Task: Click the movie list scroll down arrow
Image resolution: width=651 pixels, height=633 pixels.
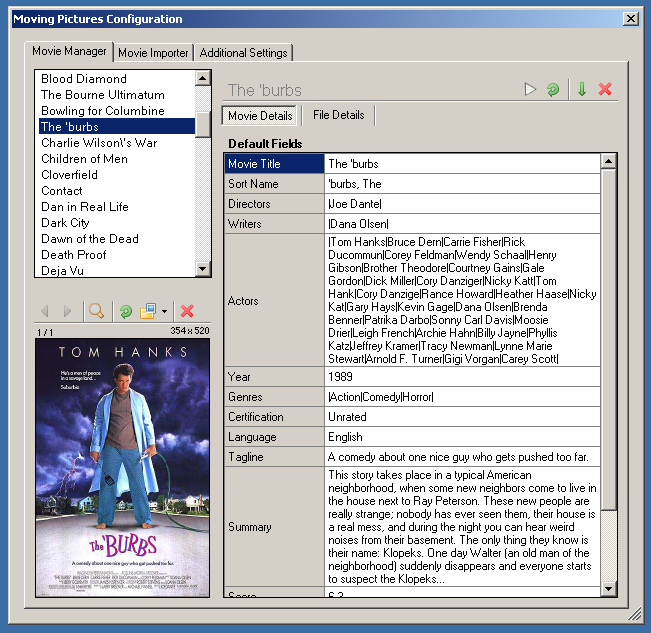Action: tap(203, 269)
